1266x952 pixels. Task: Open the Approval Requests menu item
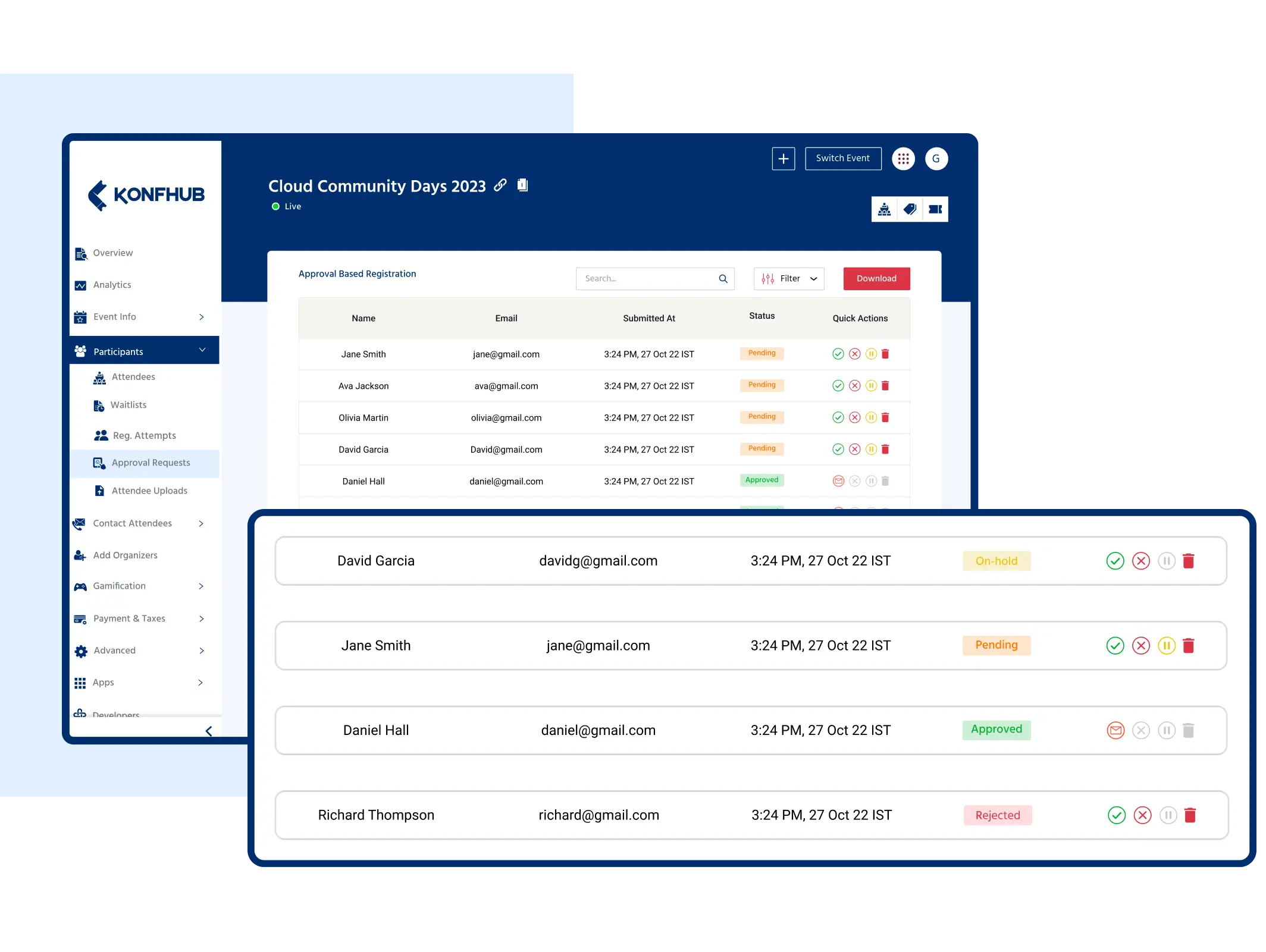click(152, 462)
